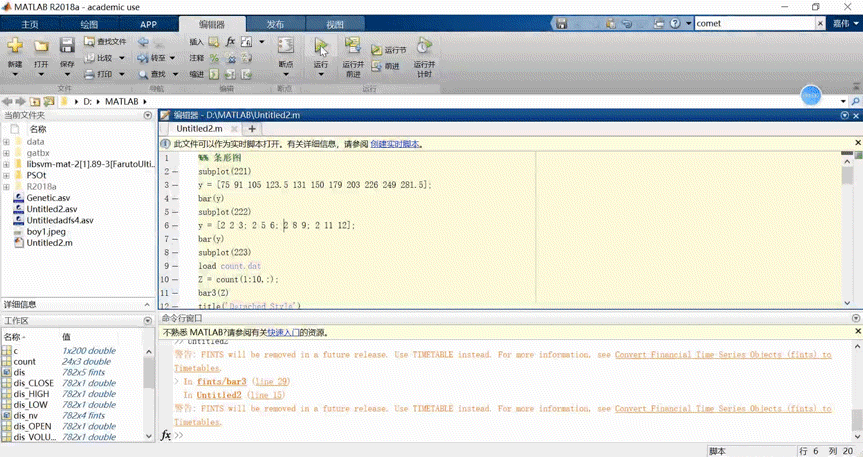Image resolution: width=863 pixels, height=457 pixels.
Task: Click the 打开 (Open) folder icon
Action: click(x=41, y=46)
